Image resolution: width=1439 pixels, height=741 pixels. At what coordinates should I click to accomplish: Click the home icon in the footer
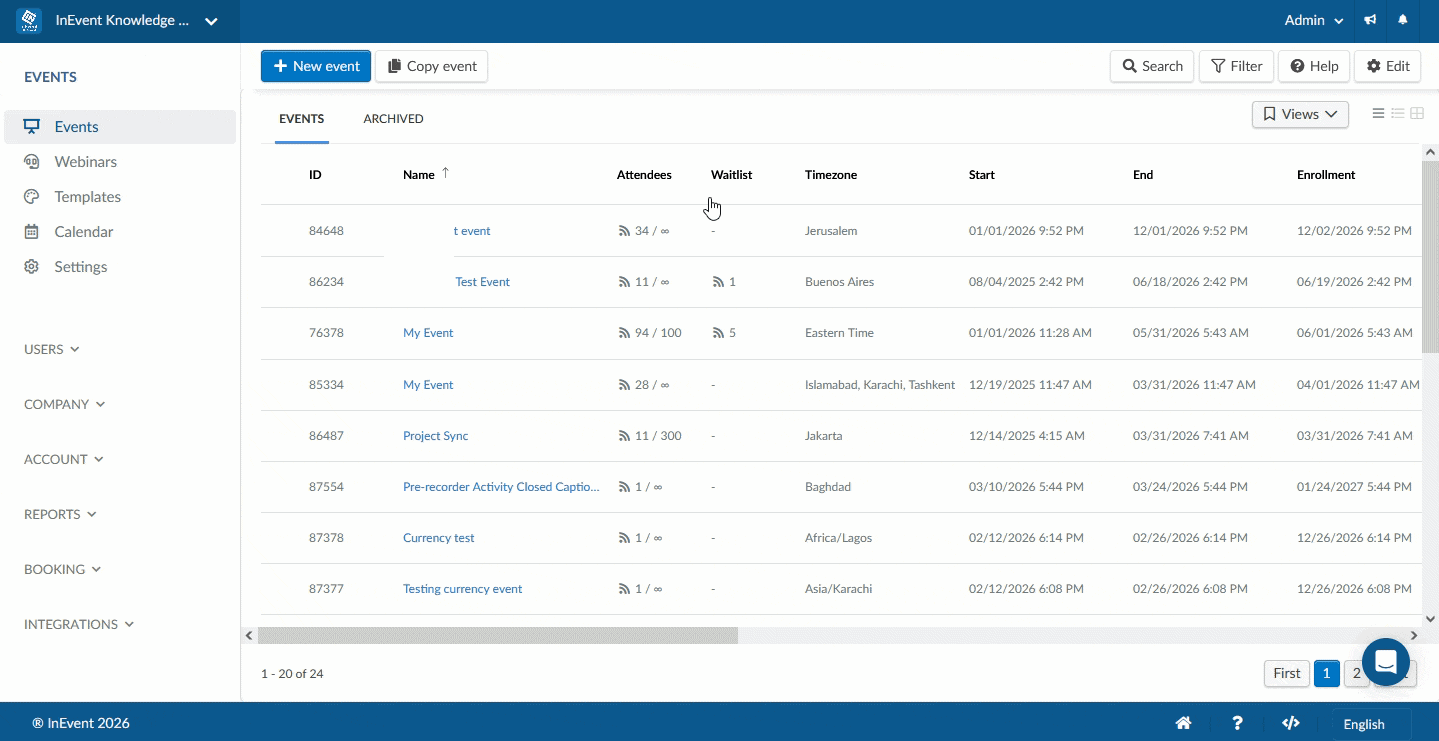tap(1183, 723)
